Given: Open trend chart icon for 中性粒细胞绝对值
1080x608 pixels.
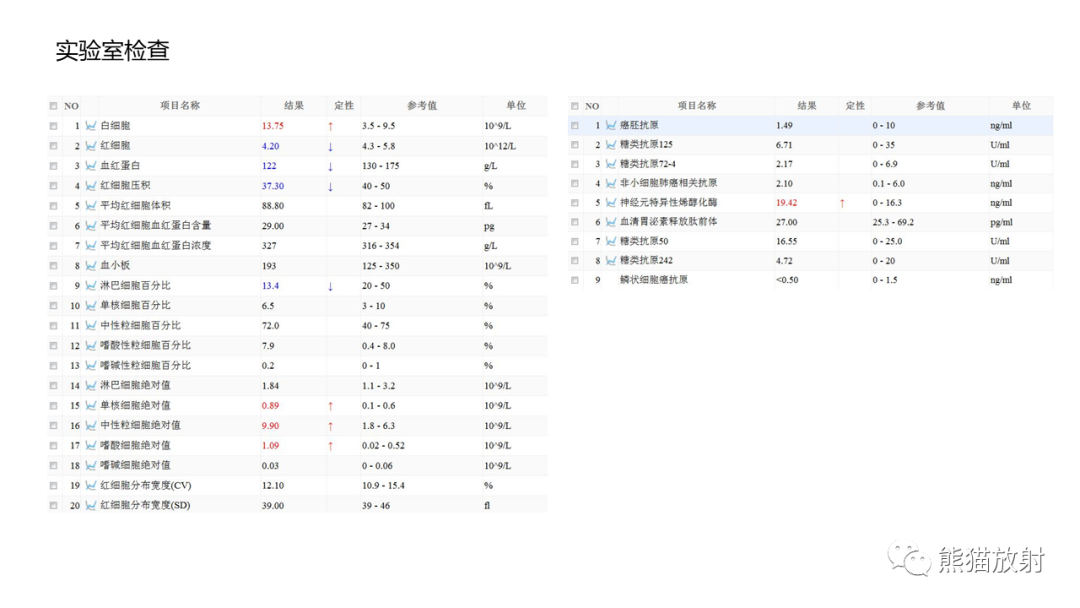Looking at the screenshot, I should 90,426.
